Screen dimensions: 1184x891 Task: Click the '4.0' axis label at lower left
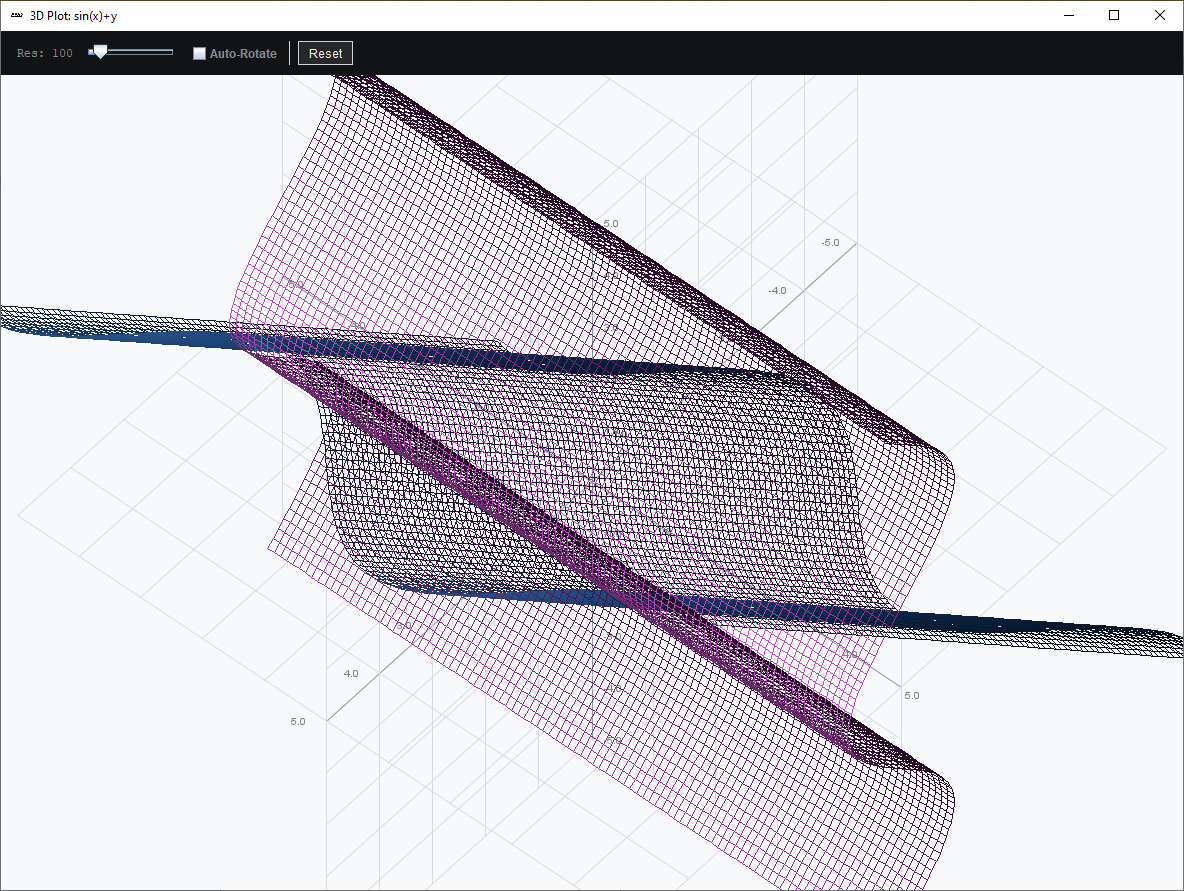[351, 674]
